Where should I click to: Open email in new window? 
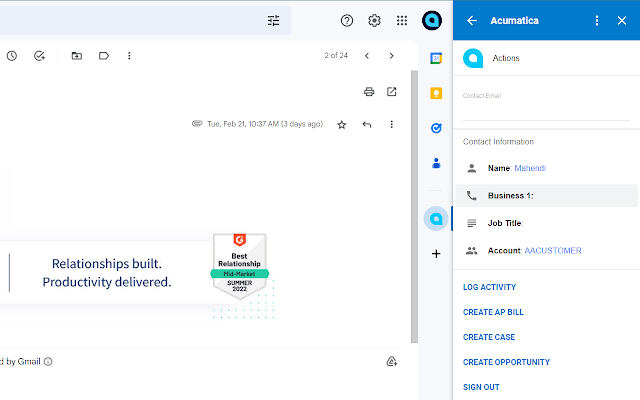coord(391,92)
